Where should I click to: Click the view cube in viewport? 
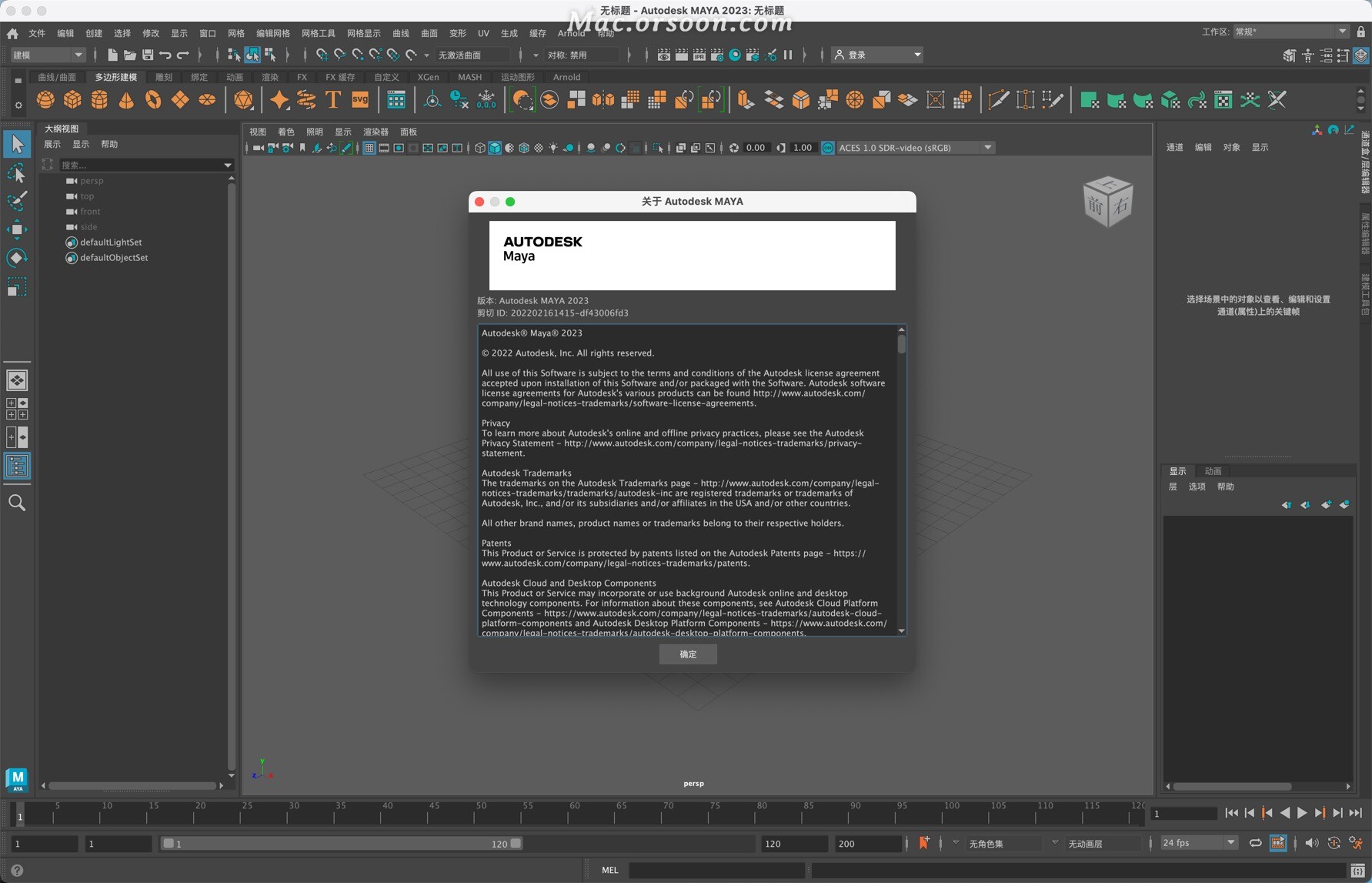[1108, 202]
